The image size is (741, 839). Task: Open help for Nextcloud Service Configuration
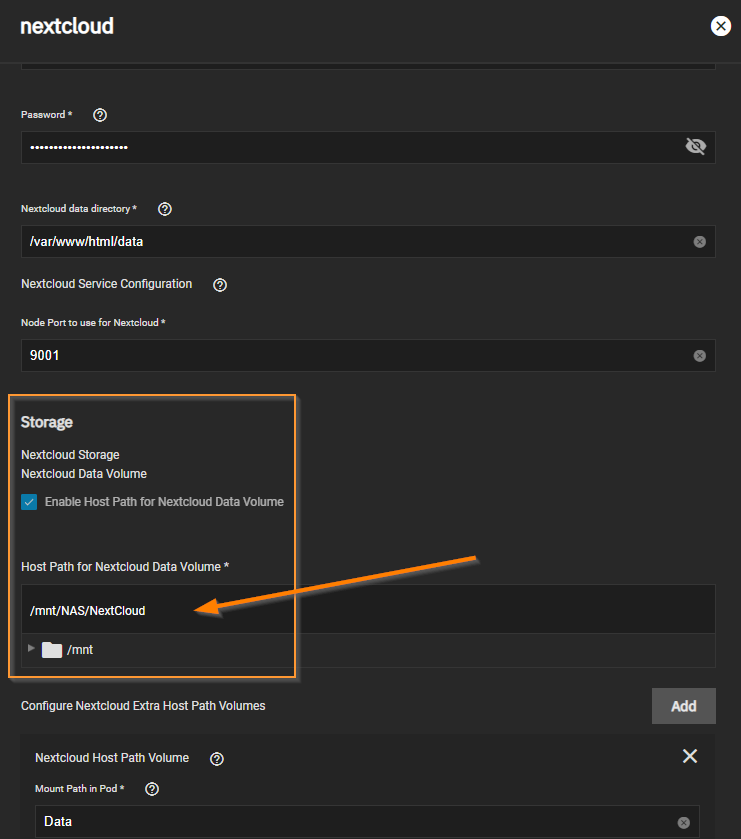pyautogui.click(x=220, y=285)
